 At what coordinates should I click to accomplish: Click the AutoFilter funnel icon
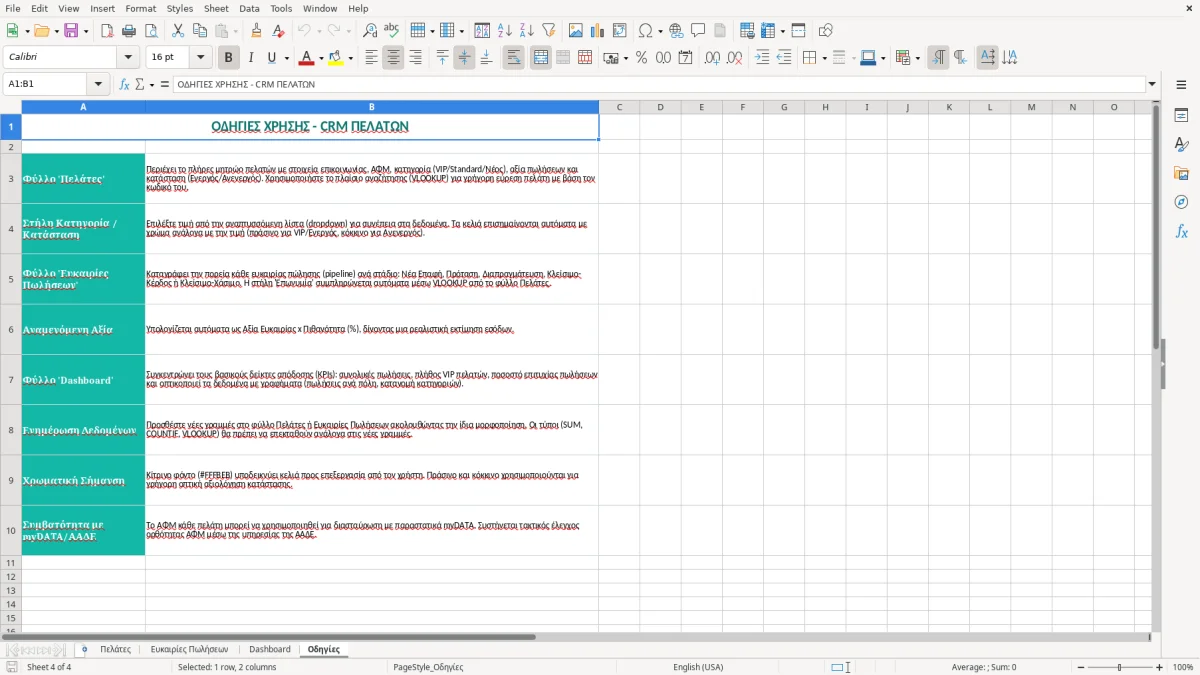[548, 31]
